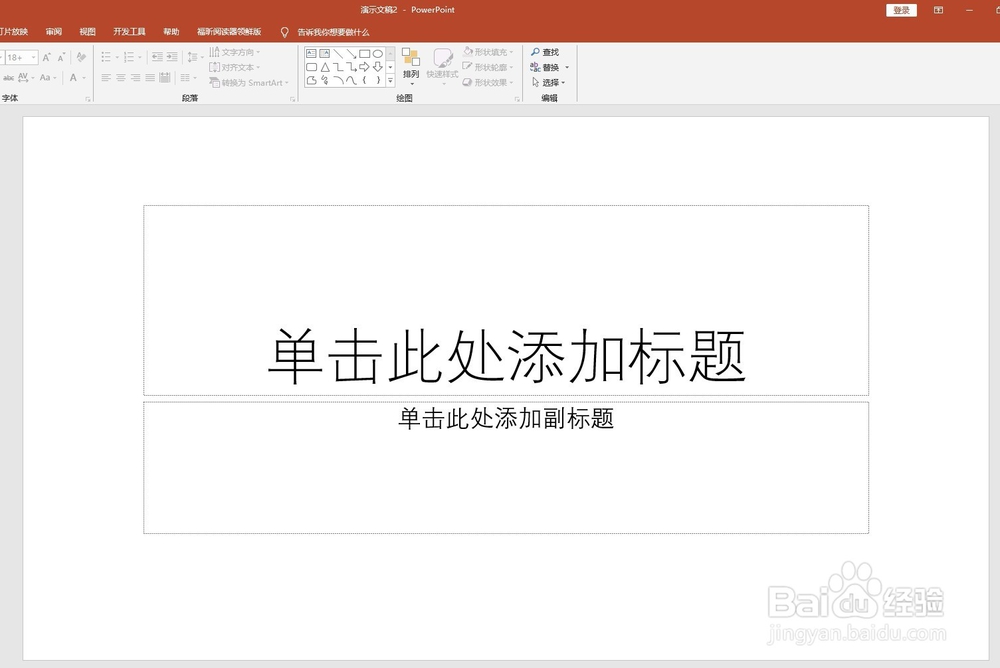Select the rectangle shape
This screenshot has height=668, width=1000.
coord(364,54)
